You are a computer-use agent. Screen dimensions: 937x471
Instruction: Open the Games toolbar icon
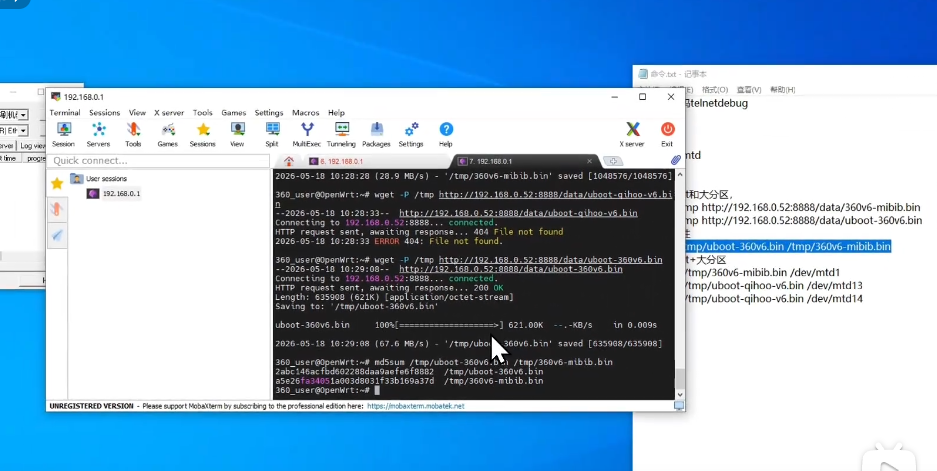(168, 134)
